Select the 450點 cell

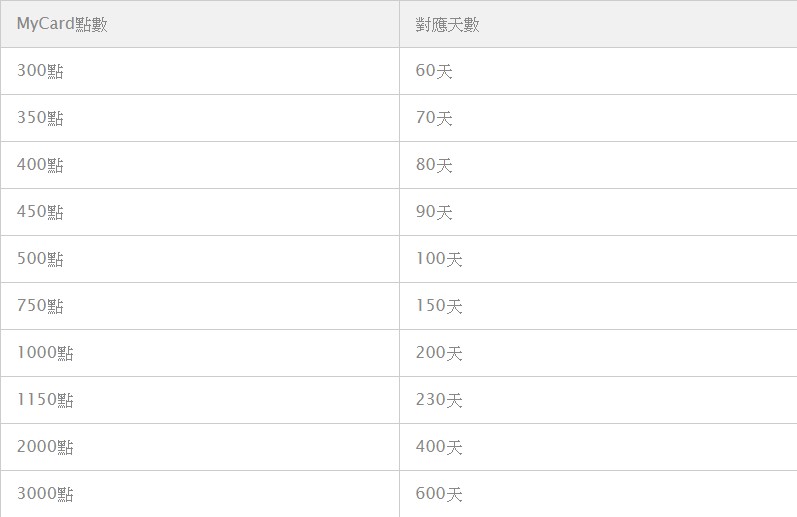coord(200,212)
